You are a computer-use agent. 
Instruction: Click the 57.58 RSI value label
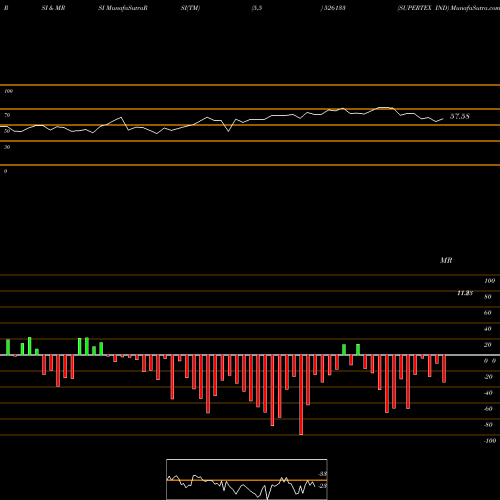click(x=460, y=116)
